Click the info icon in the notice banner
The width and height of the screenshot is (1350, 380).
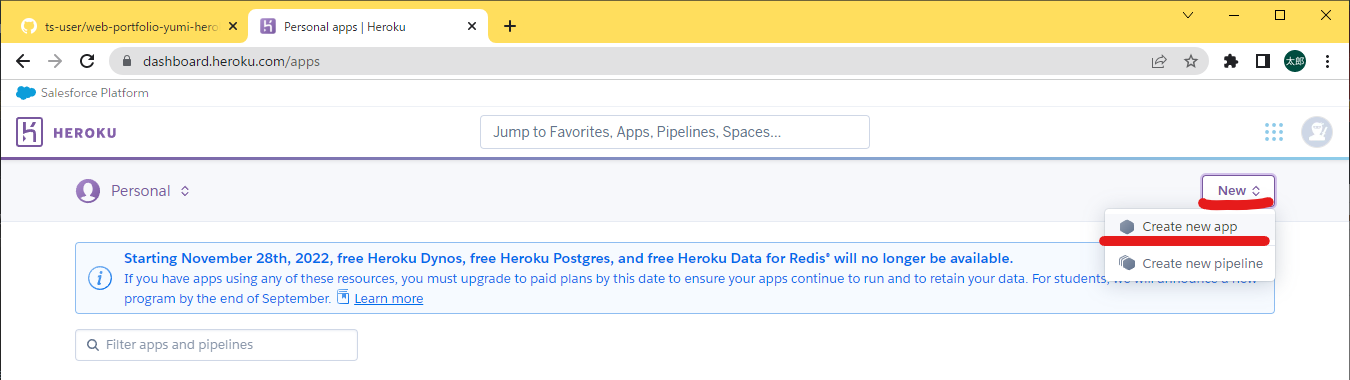click(x=100, y=278)
